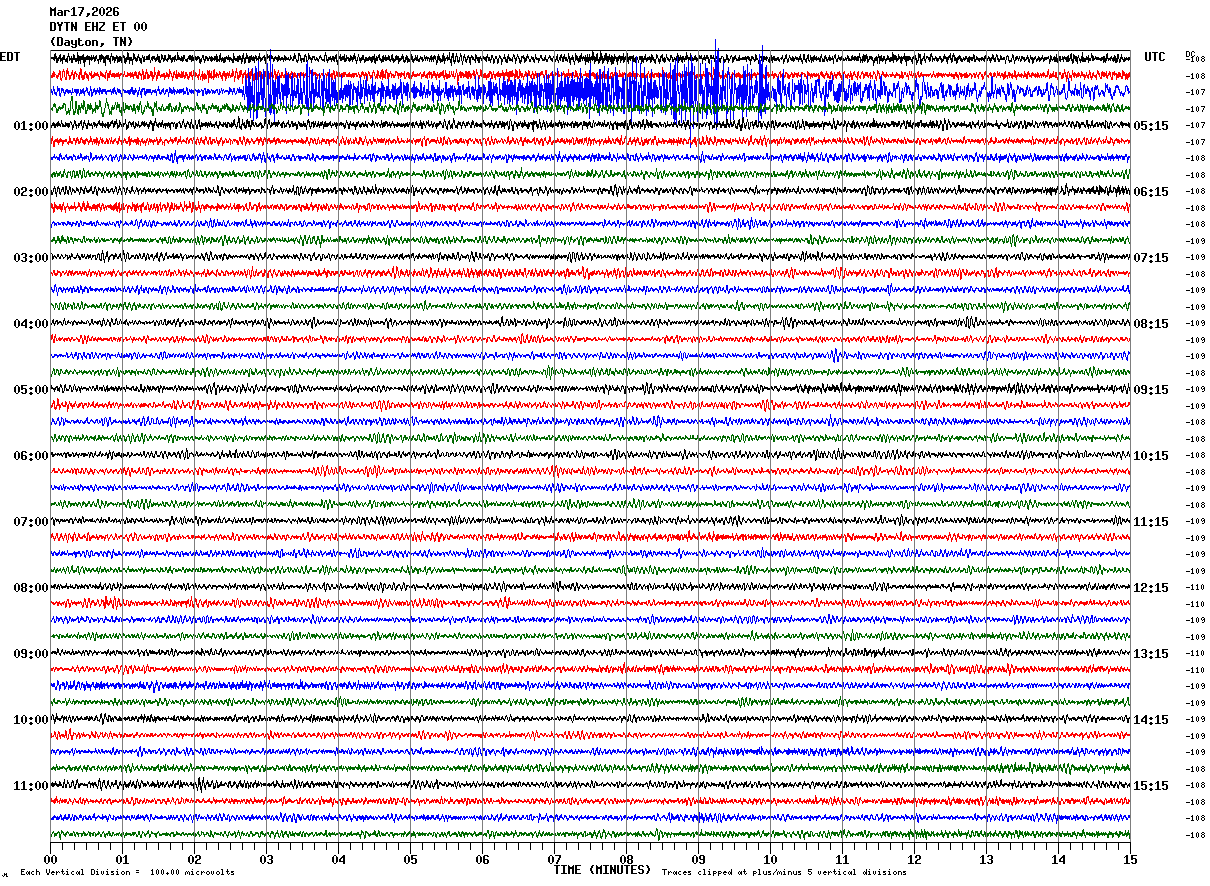Image resolution: width=1210 pixels, height=886 pixels.
Task: Click the 13:15 UTC time label
Action: 1151,654
